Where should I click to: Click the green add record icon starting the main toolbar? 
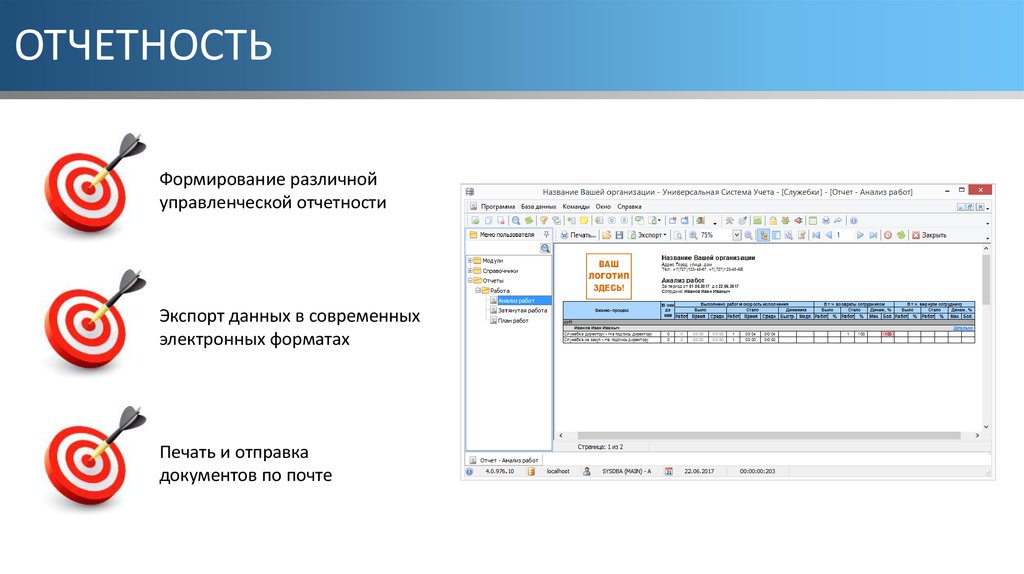(x=475, y=221)
